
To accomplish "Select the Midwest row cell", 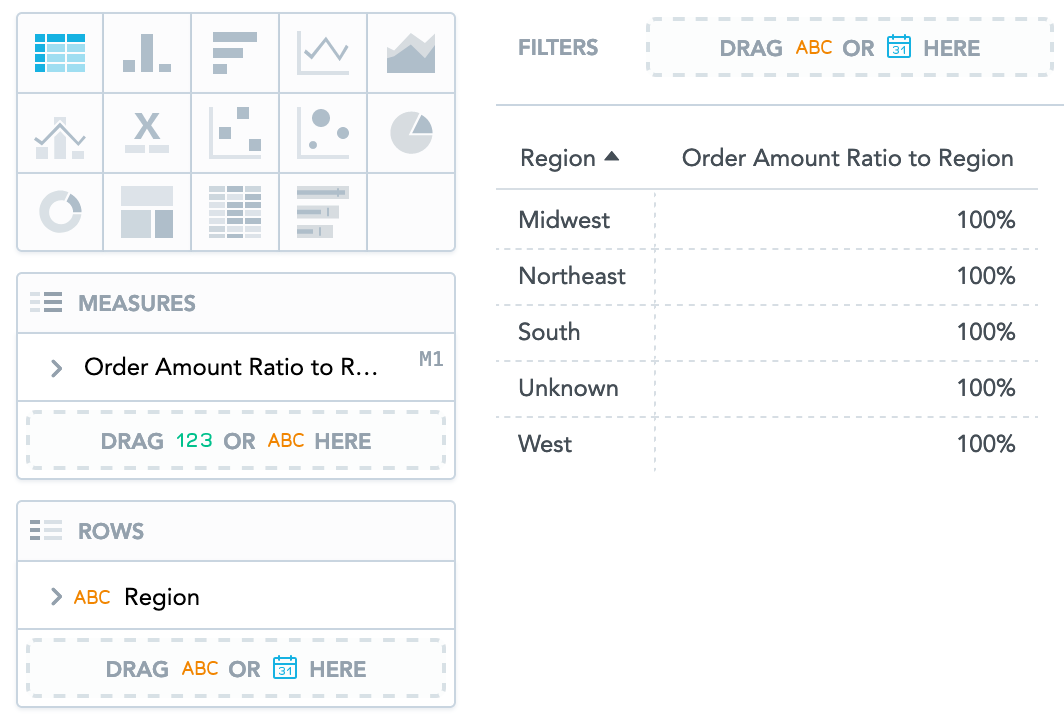I will click(x=564, y=220).
